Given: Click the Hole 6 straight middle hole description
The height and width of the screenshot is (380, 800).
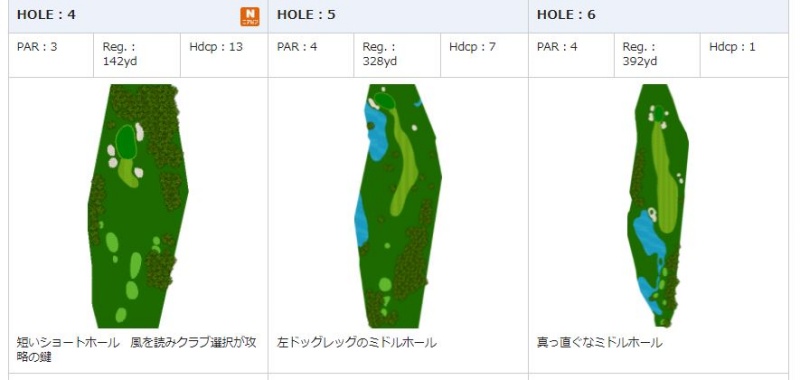Looking at the screenshot, I should (x=599, y=342).
